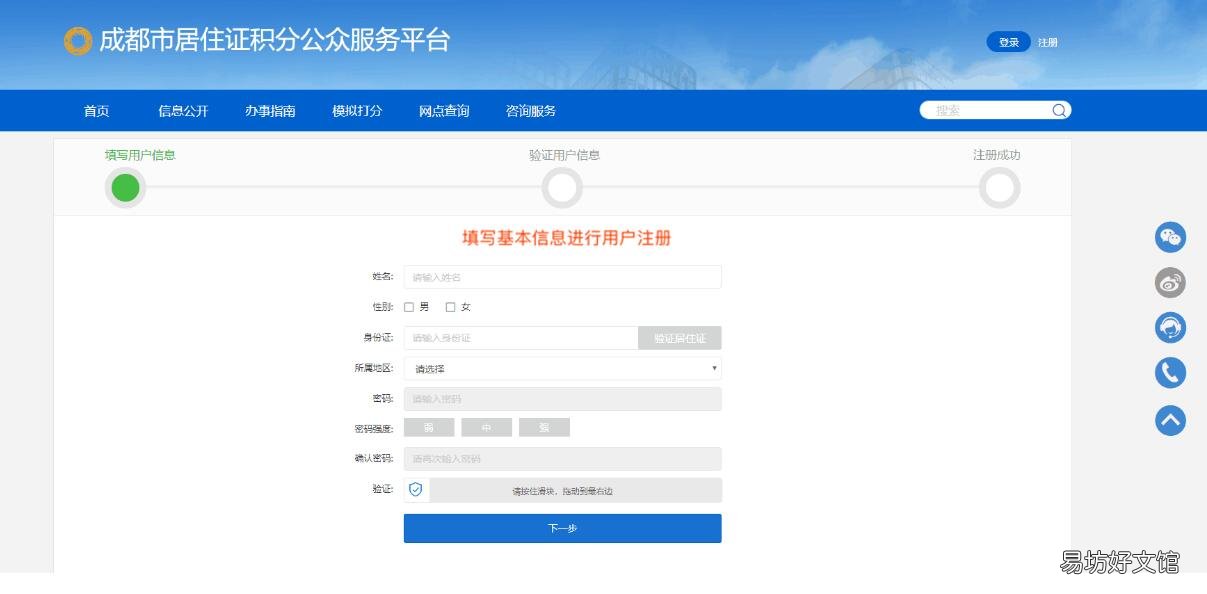This screenshot has height=594, width=1207.
Task: Focus the 密码 input field
Action: coord(562,399)
